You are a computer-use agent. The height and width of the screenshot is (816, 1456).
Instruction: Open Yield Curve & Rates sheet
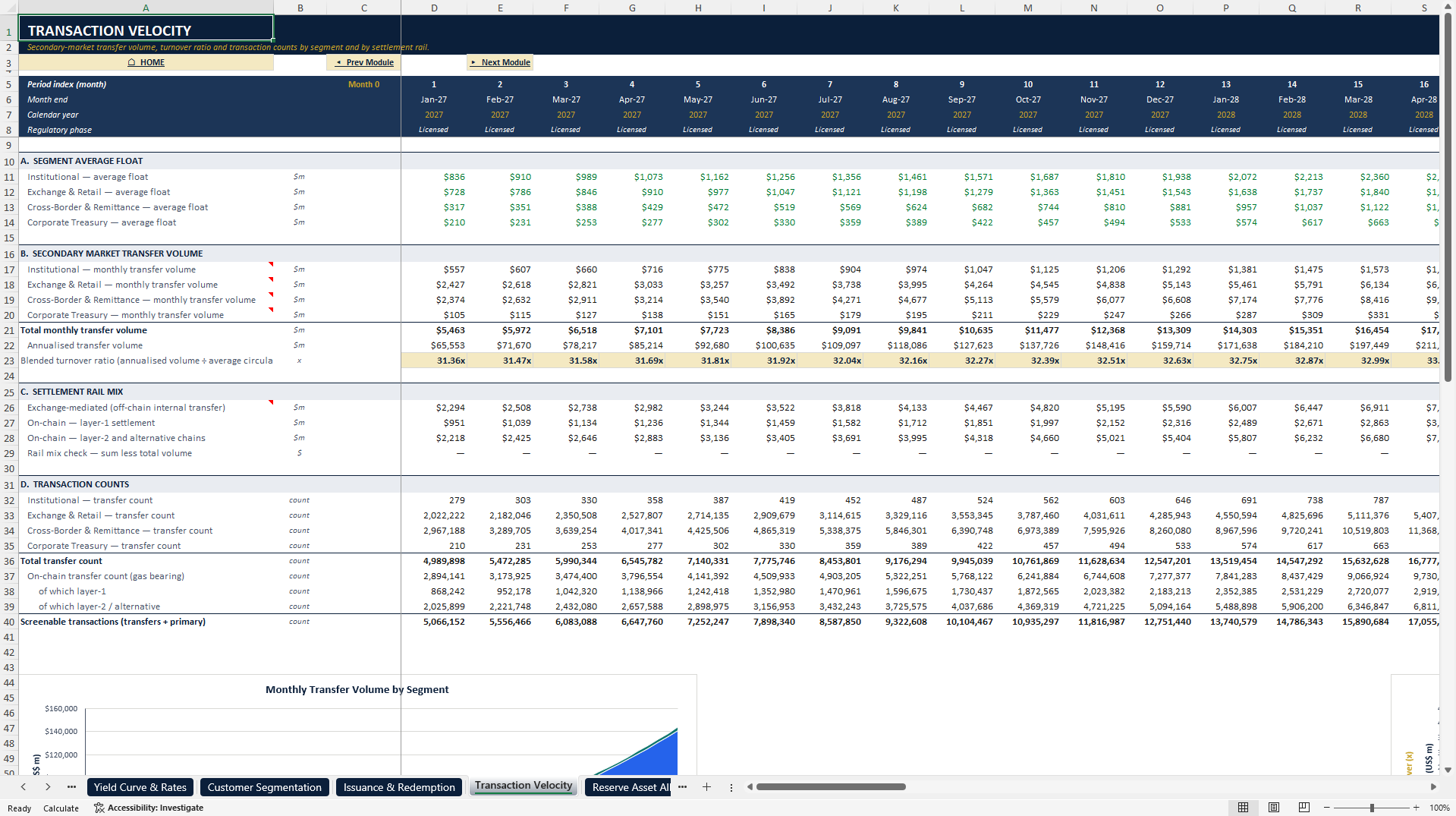[x=140, y=787]
